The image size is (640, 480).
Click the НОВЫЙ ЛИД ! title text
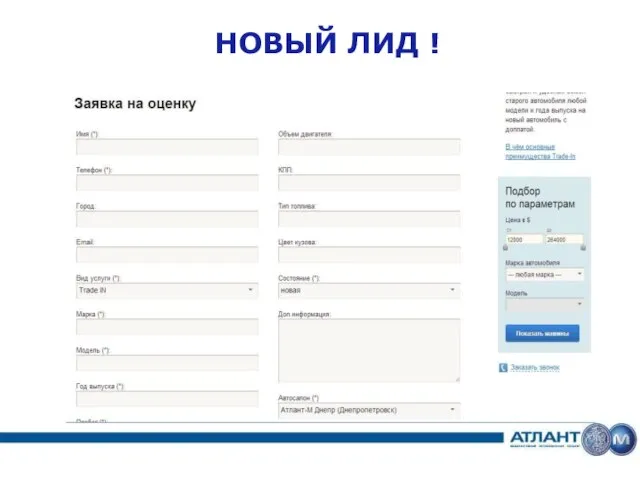click(x=328, y=42)
